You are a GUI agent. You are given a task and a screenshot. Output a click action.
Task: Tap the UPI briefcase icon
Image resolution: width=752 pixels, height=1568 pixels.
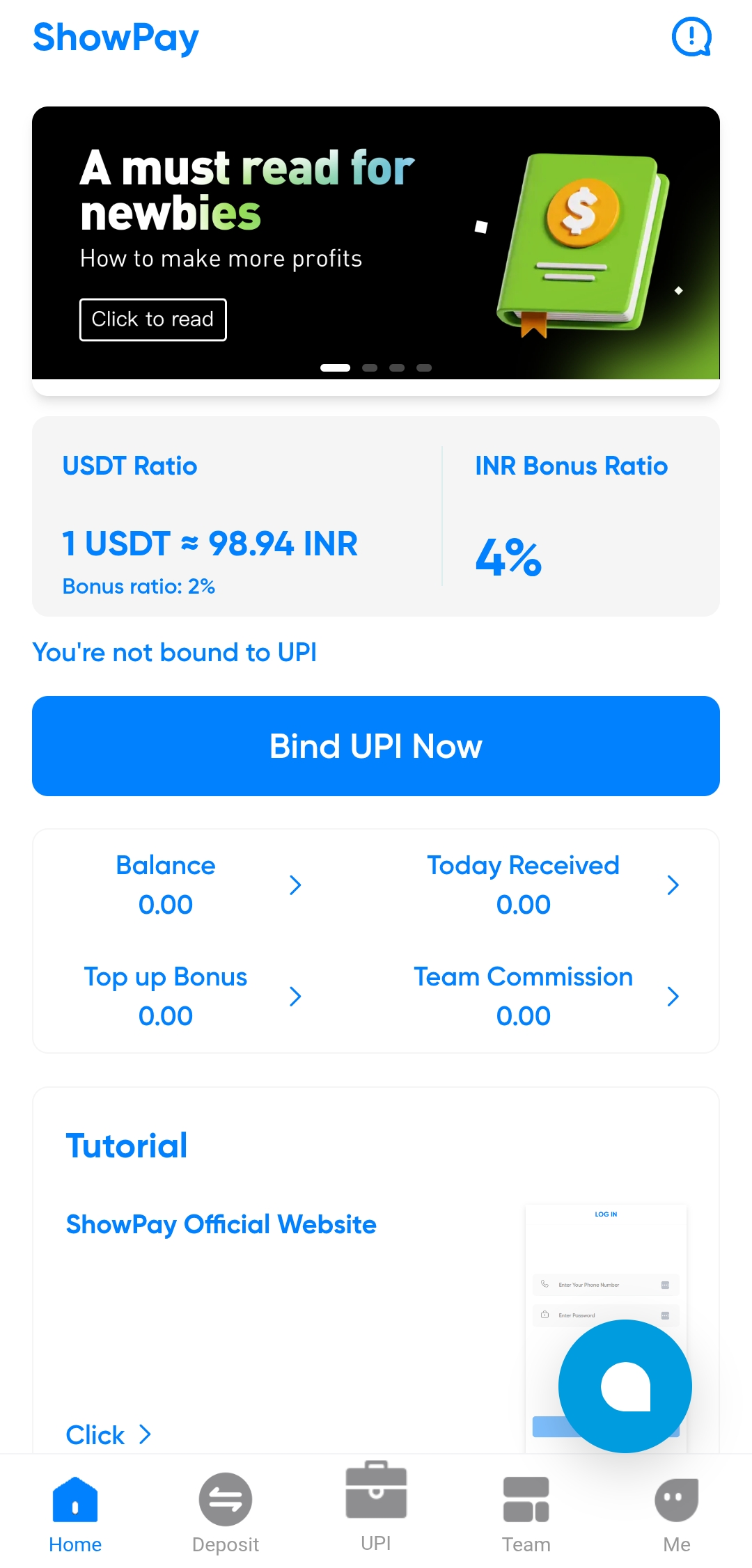(x=376, y=1490)
